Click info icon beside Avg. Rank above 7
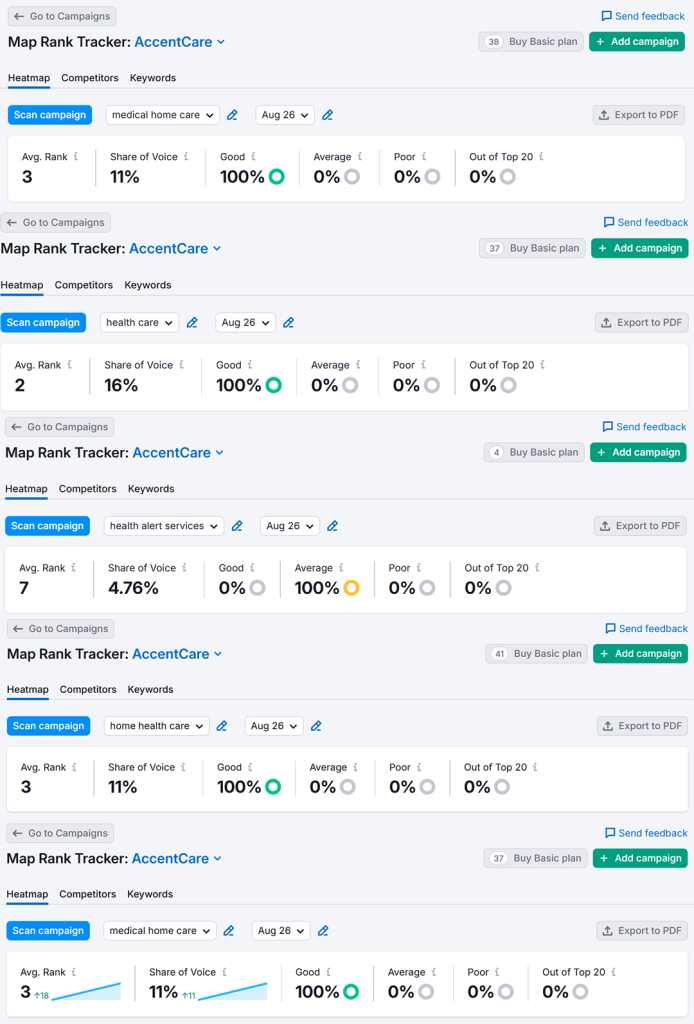The image size is (694, 1024). pos(75,568)
